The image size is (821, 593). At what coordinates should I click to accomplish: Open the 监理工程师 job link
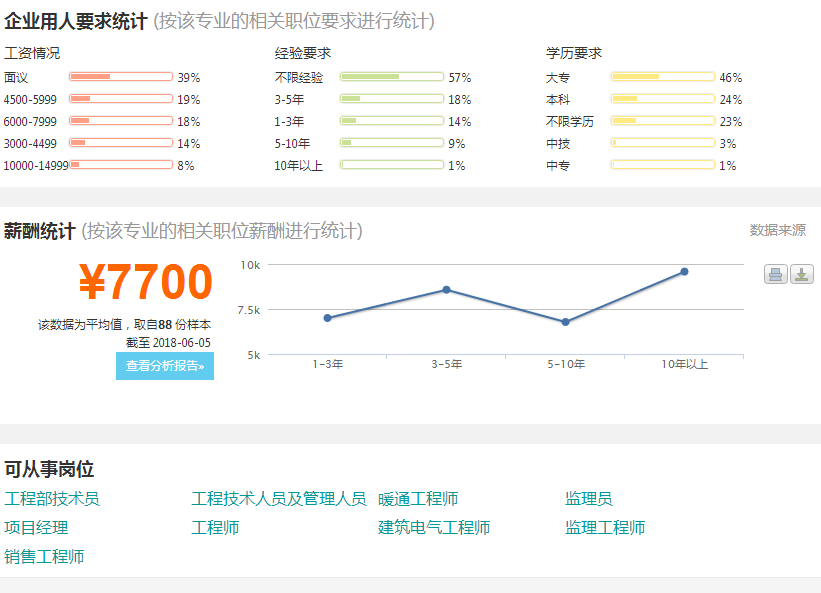[605, 528]
